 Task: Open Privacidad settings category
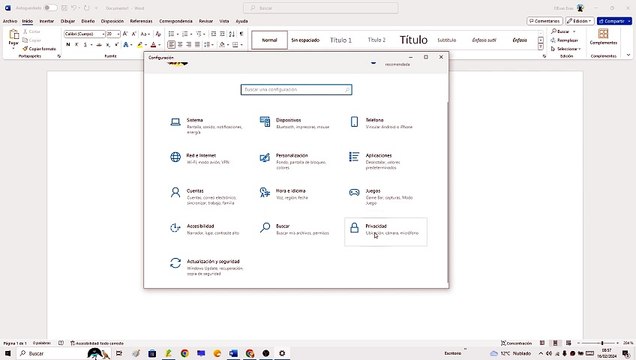(385, 231)
